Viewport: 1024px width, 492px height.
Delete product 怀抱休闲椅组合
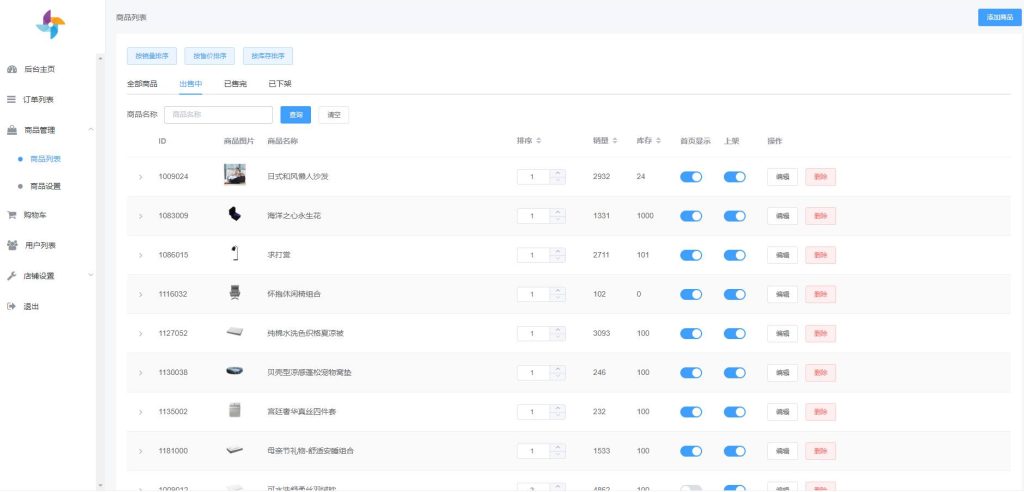coord(820,295)
